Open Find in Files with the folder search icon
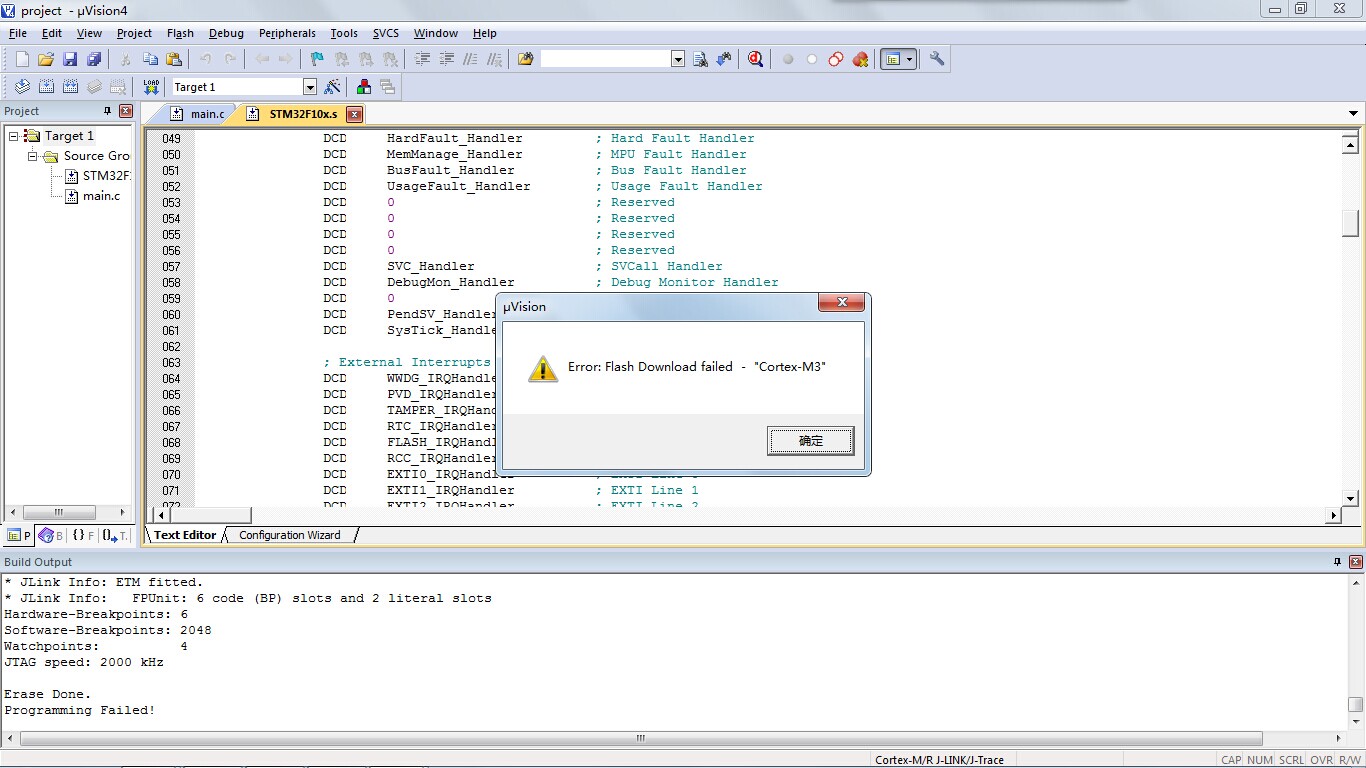 (525, 59)
